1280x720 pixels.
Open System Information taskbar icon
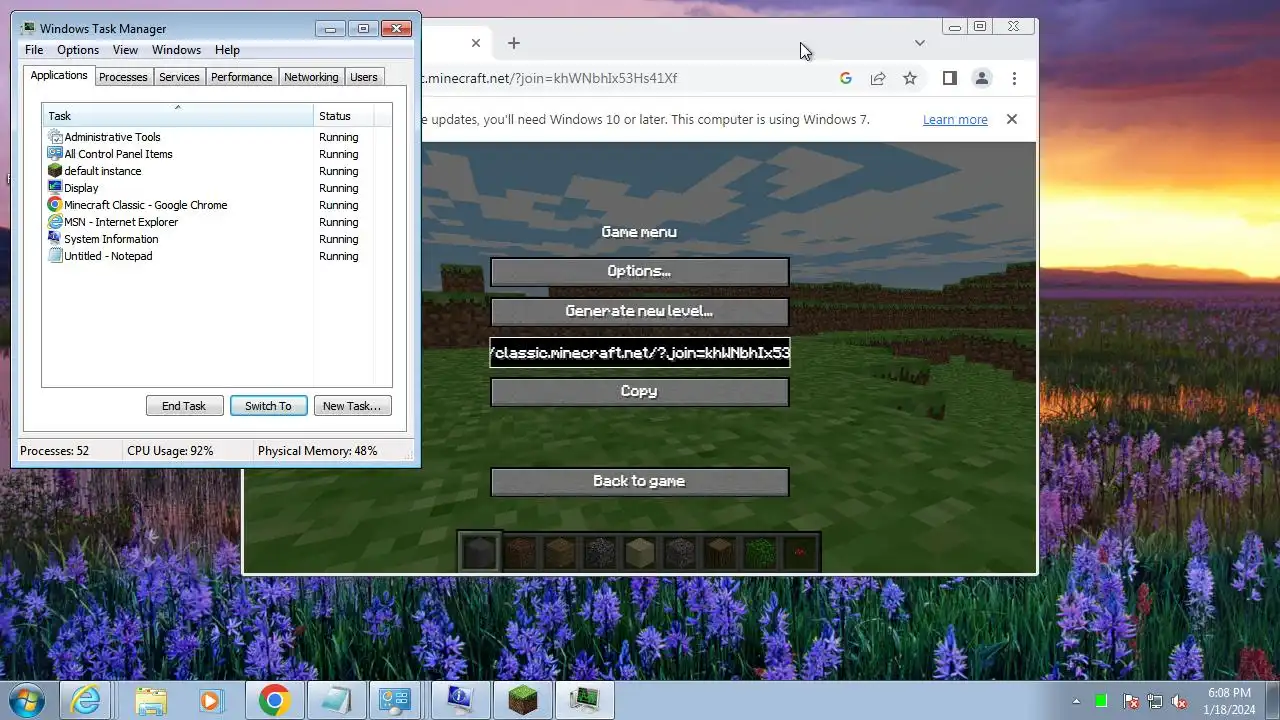pyautogui.click(x=459, y=700)
